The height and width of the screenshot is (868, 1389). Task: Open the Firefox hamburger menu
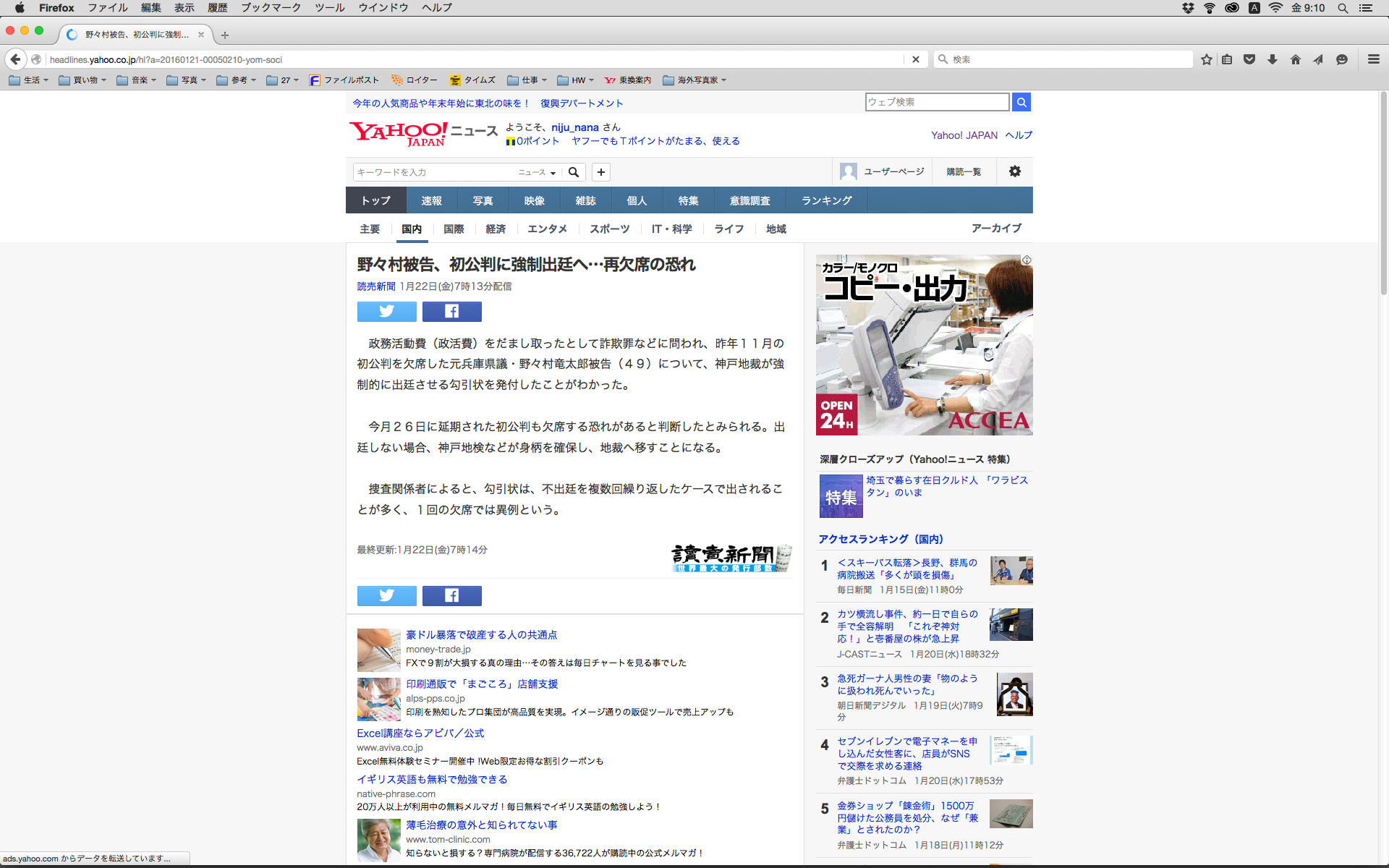[x=1373, y=59]
